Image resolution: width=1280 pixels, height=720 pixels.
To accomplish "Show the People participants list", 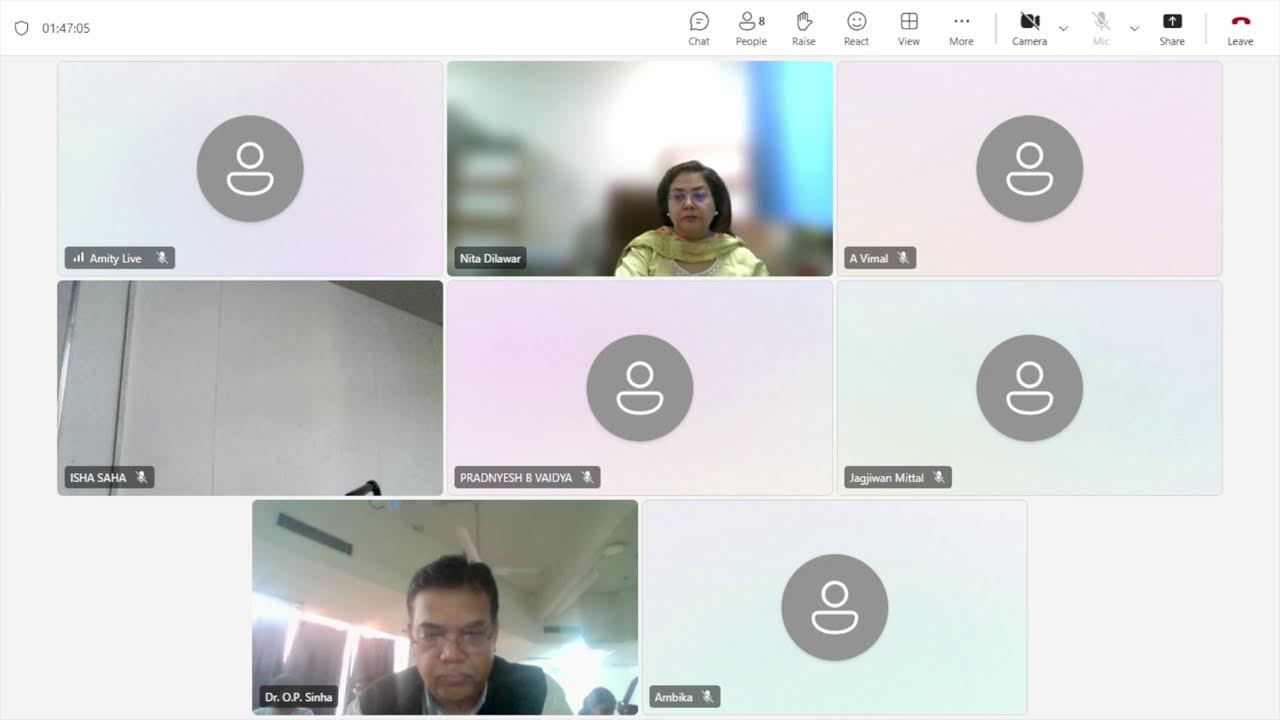I will pos(751,28).
